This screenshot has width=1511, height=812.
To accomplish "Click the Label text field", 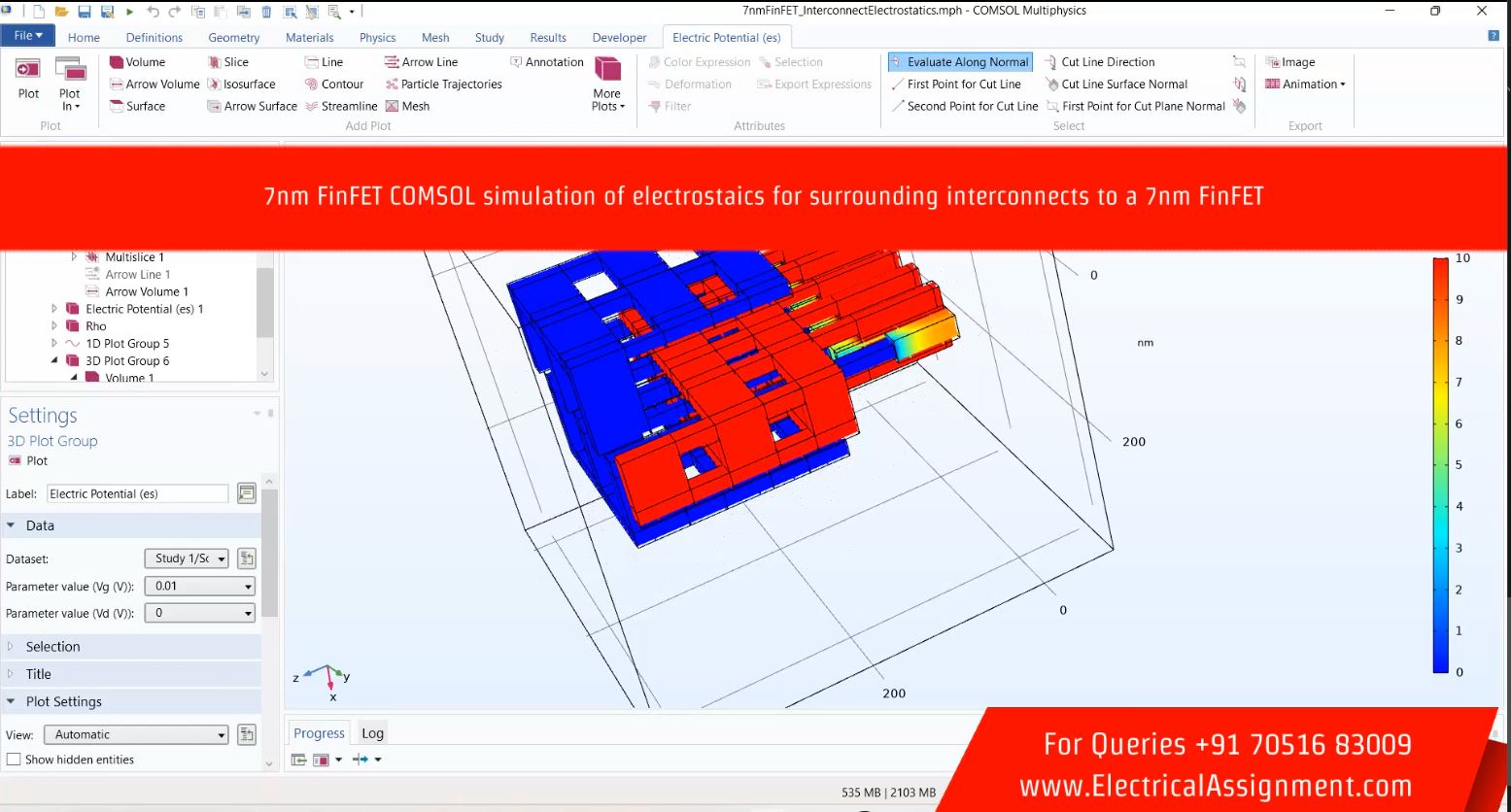I will [x=137, y=494].
